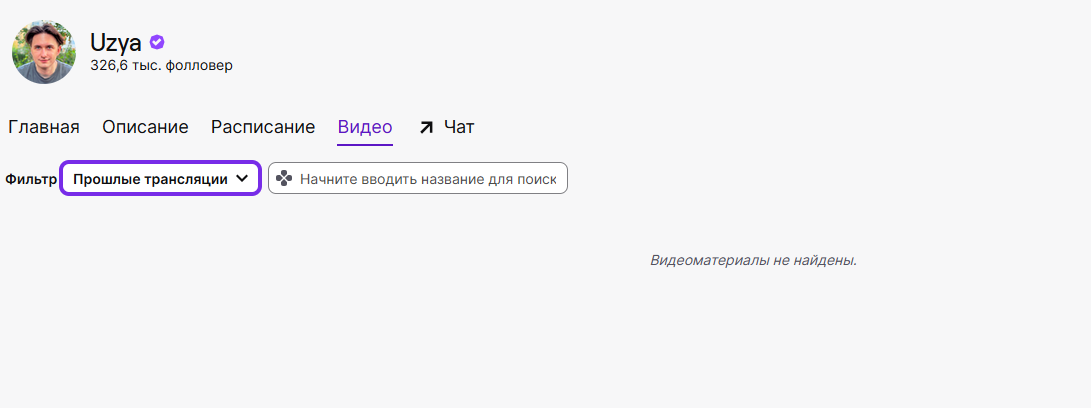Click the Uzya channel name
Screen dimensions: 1091x408
click(116, 42)
